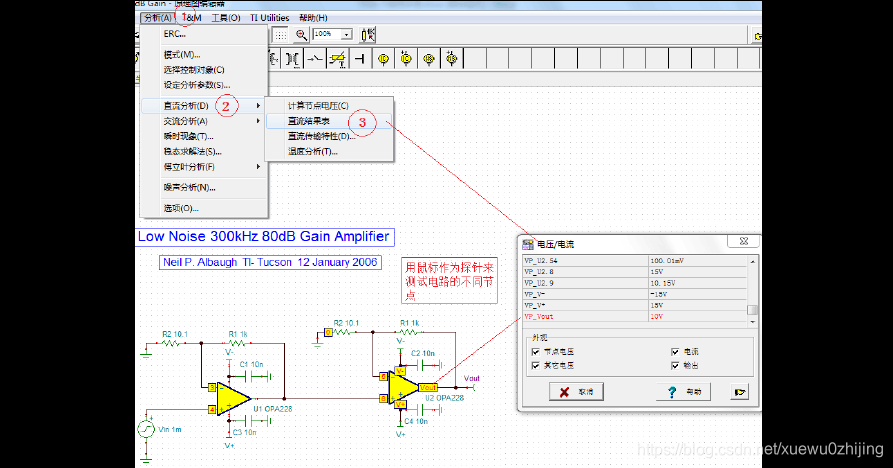
Task: Select the VP_U2.54 row in results
Action: point(635,261)
